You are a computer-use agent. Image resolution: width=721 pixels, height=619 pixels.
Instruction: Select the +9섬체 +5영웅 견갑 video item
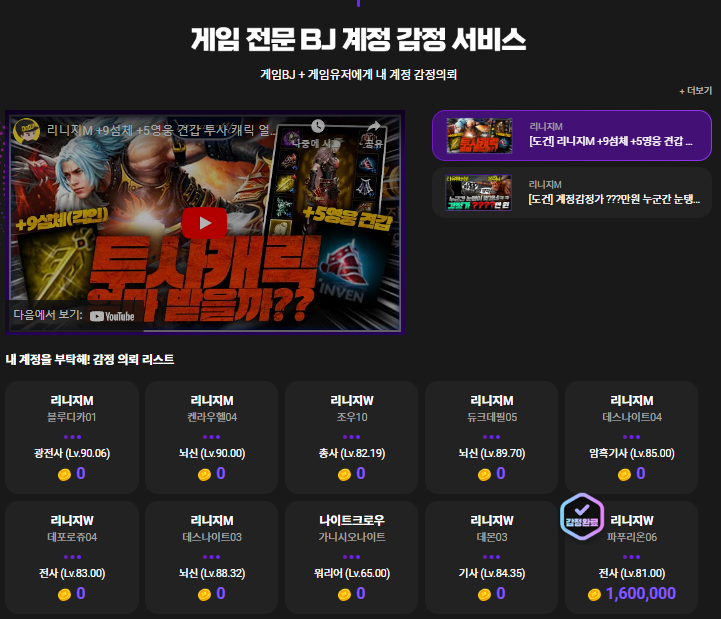(572, 135)
